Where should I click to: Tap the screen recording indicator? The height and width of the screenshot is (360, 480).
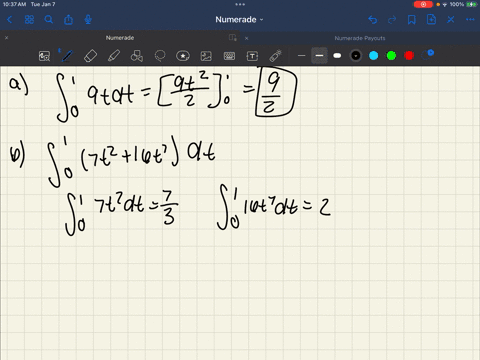pos(423,4)
